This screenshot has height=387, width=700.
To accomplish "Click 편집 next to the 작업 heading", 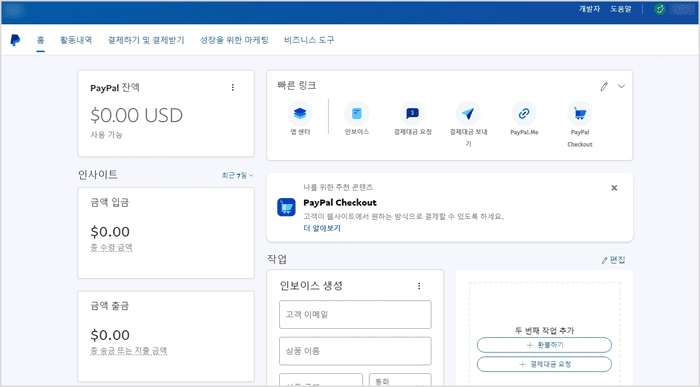I will click(x=613, y=260).
